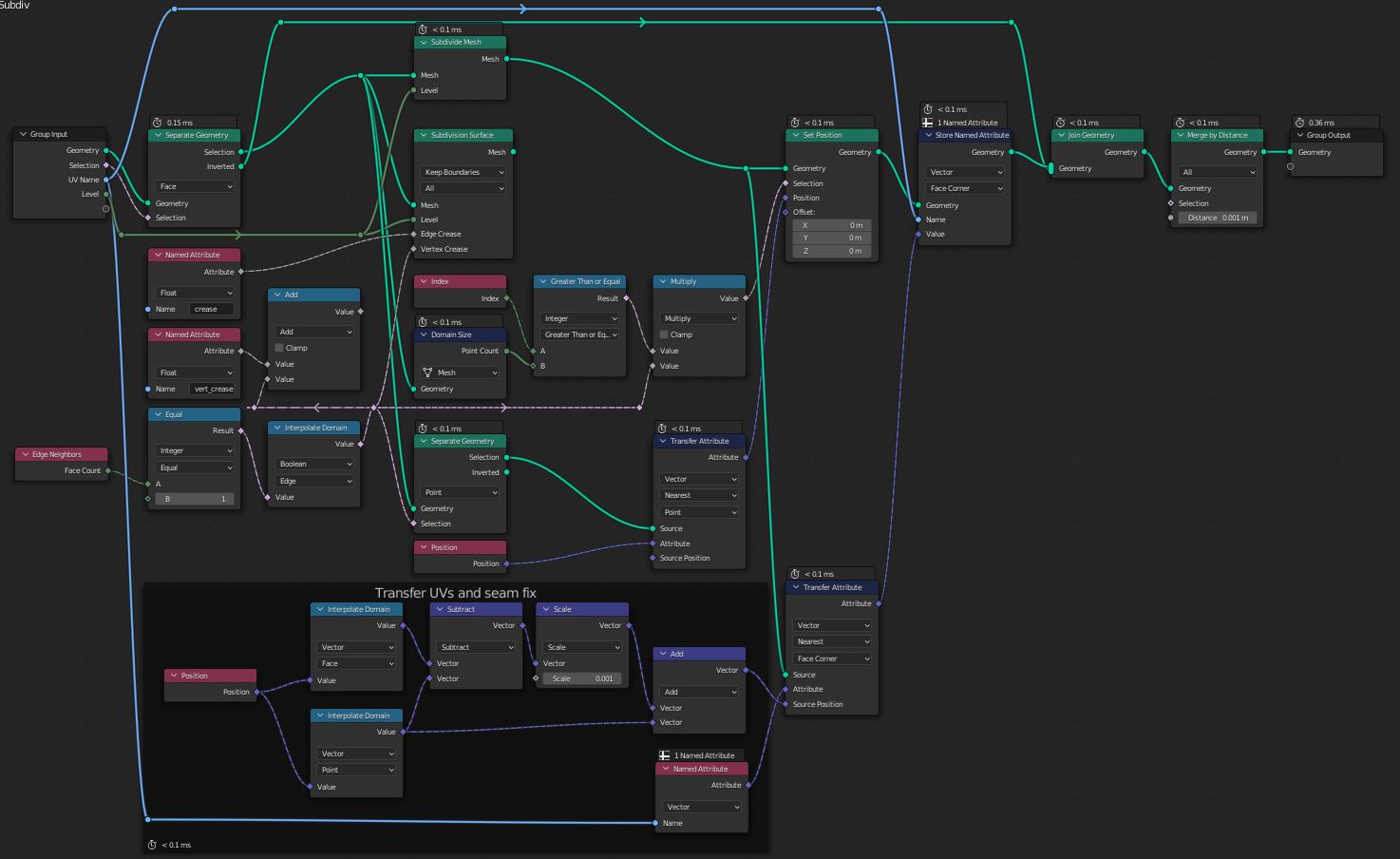Open the All mode dropdown in Merge by Distance
The image size is (1400, 859).
click(1218, 172)
